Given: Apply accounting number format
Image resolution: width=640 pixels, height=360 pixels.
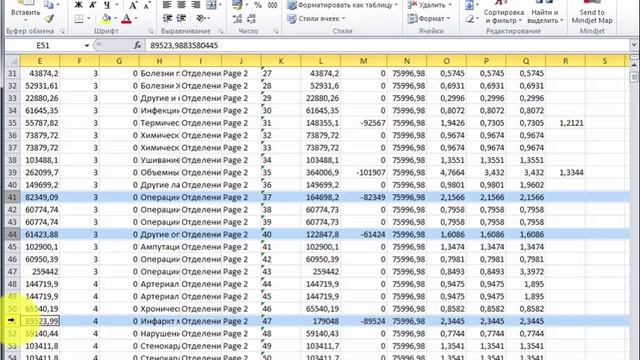Looking at the screenshot, I should coord(237,5).
